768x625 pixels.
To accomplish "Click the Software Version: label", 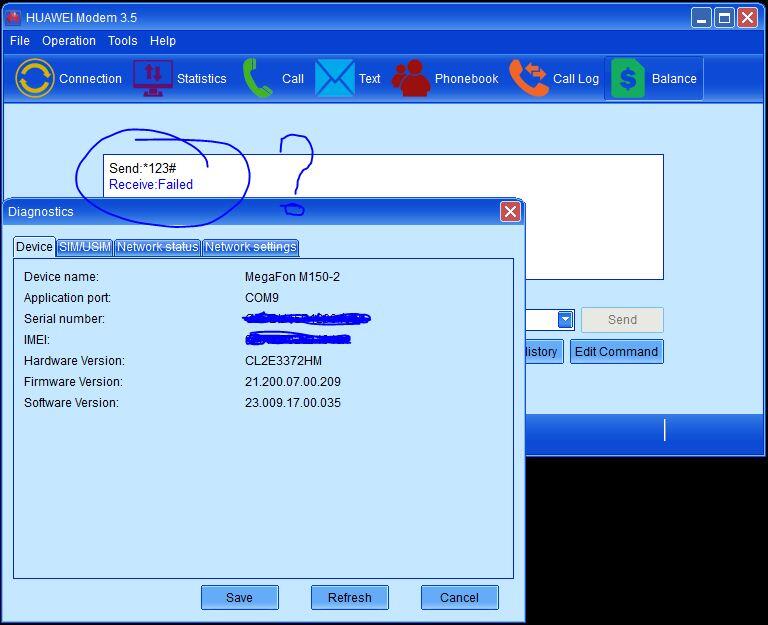I will point(71,403).
